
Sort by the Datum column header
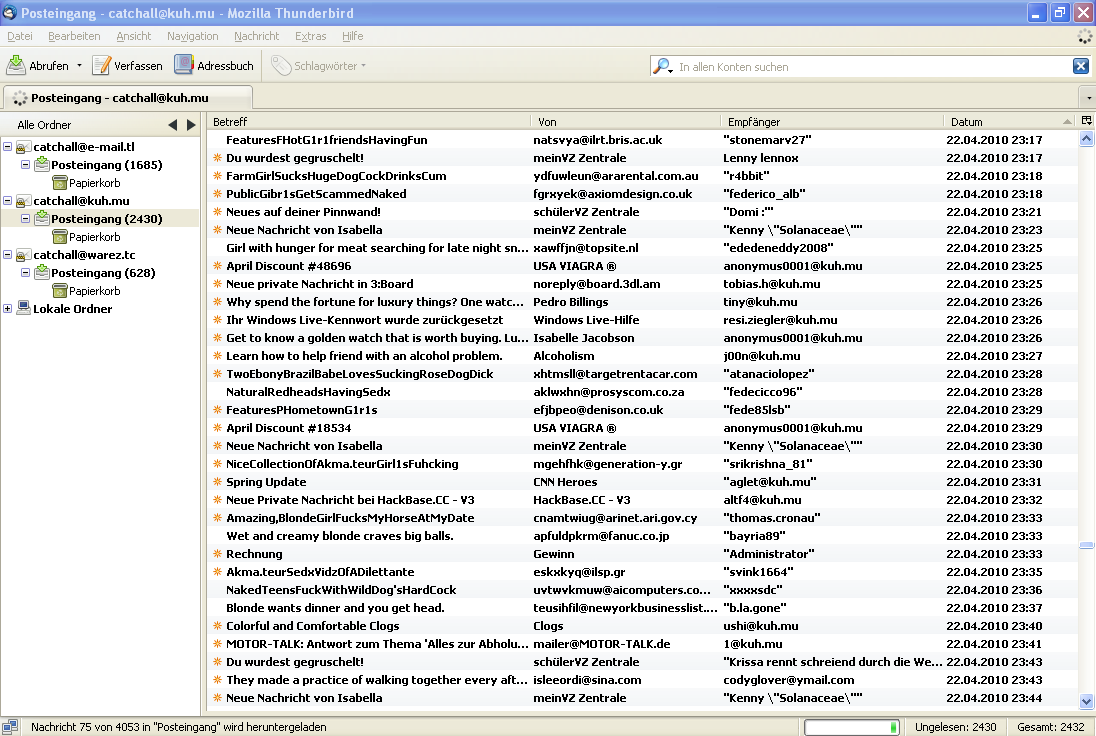(x=1009, y=122)
